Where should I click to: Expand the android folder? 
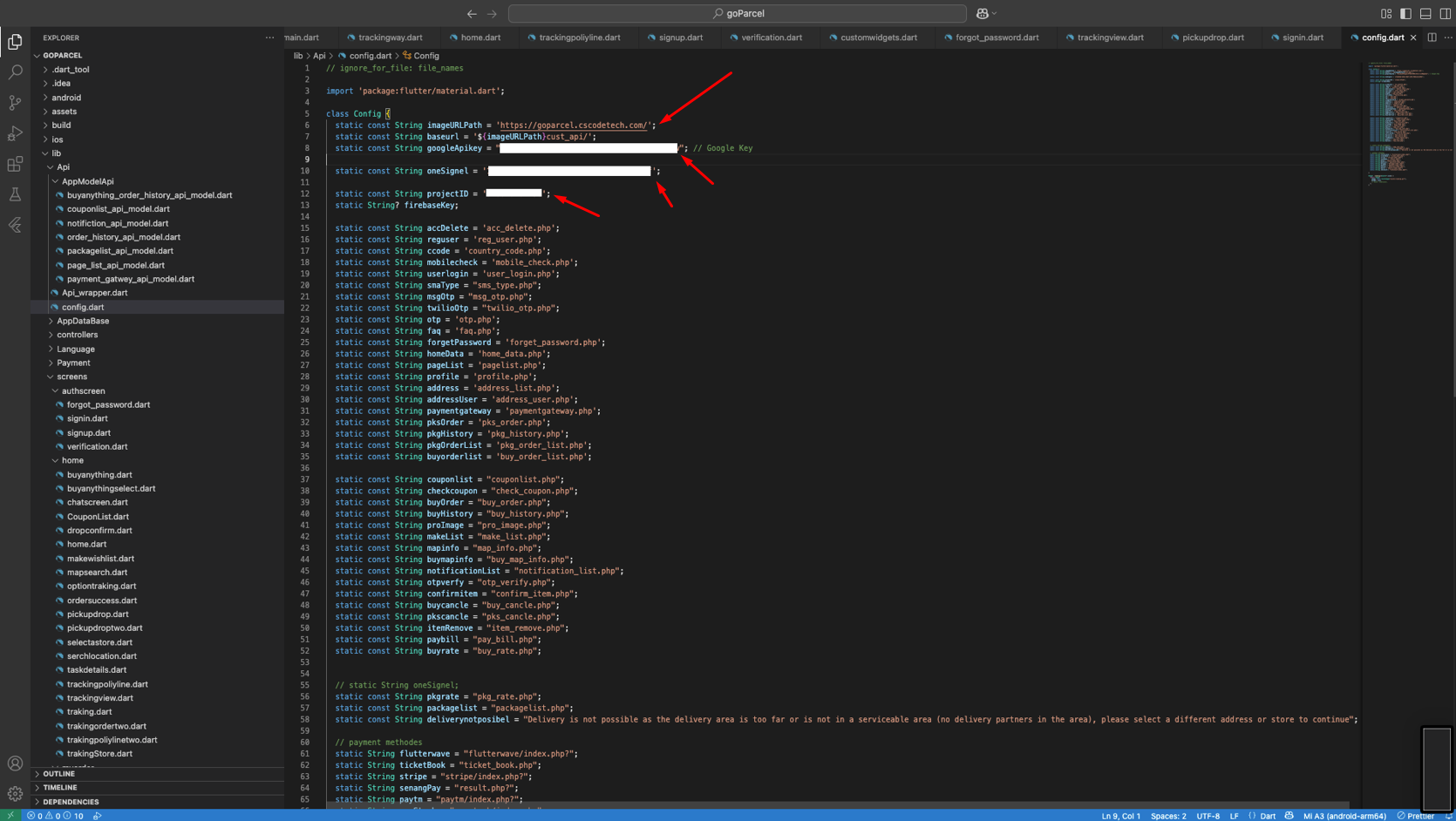(x=66, y=98)
